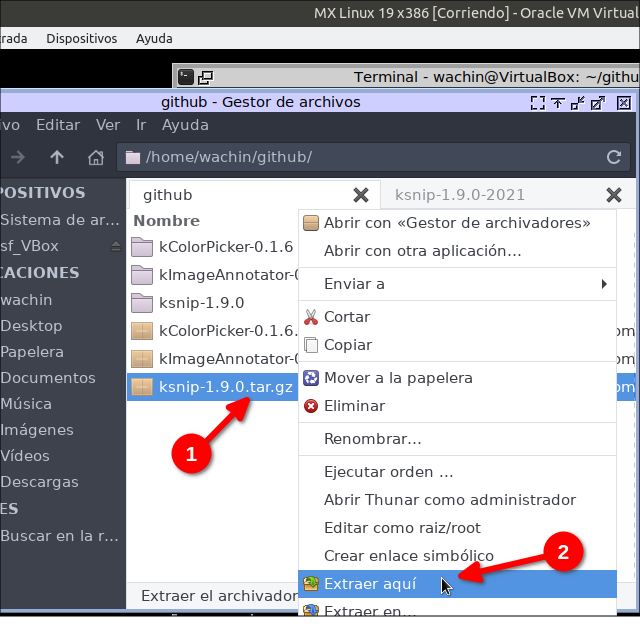Click the Terminal window icon in its title bar

tap(186, 77)
